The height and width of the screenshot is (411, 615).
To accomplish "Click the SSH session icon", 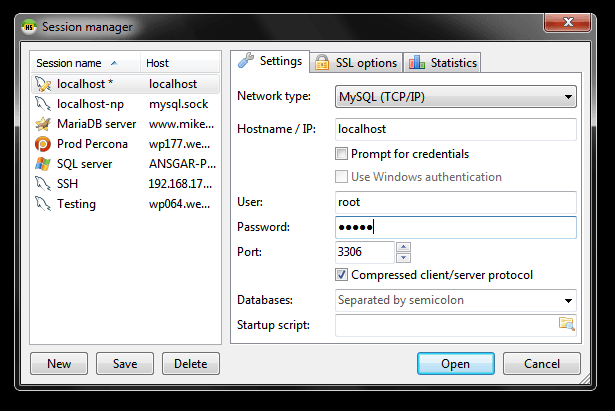I will pyautogui.click(x=42, y=184).
